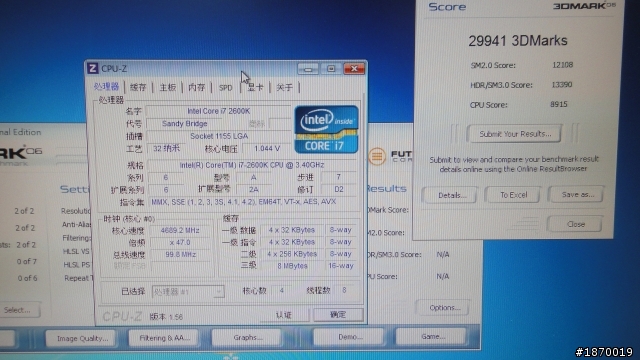This screenshot has height=360, width=640.
Task: Open the SPD tab in CPU-Z
Action: [225, 87]
